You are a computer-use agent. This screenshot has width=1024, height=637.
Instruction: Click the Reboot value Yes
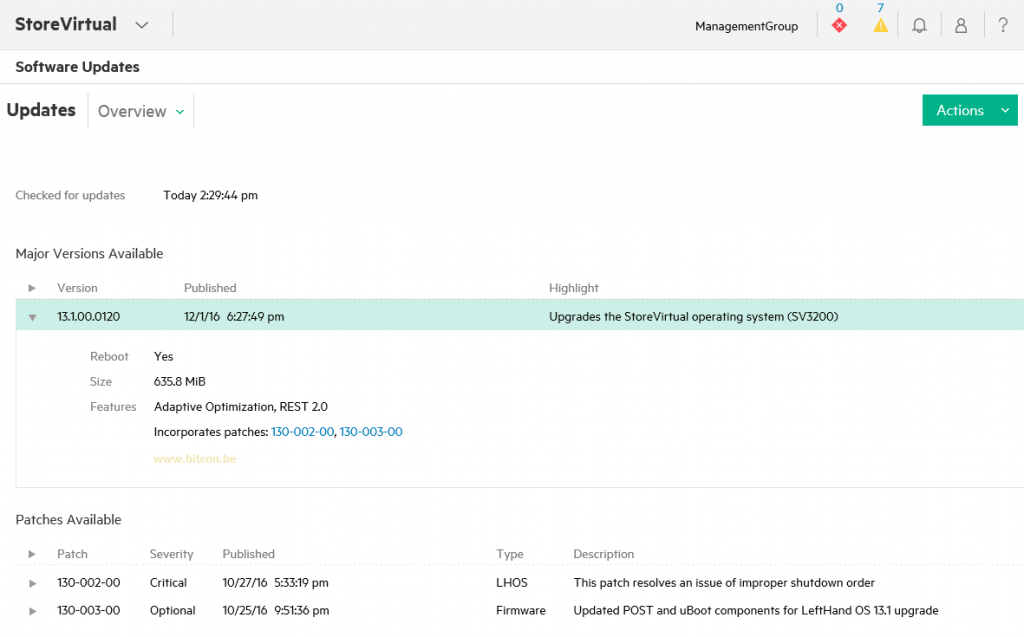(163, 357)
